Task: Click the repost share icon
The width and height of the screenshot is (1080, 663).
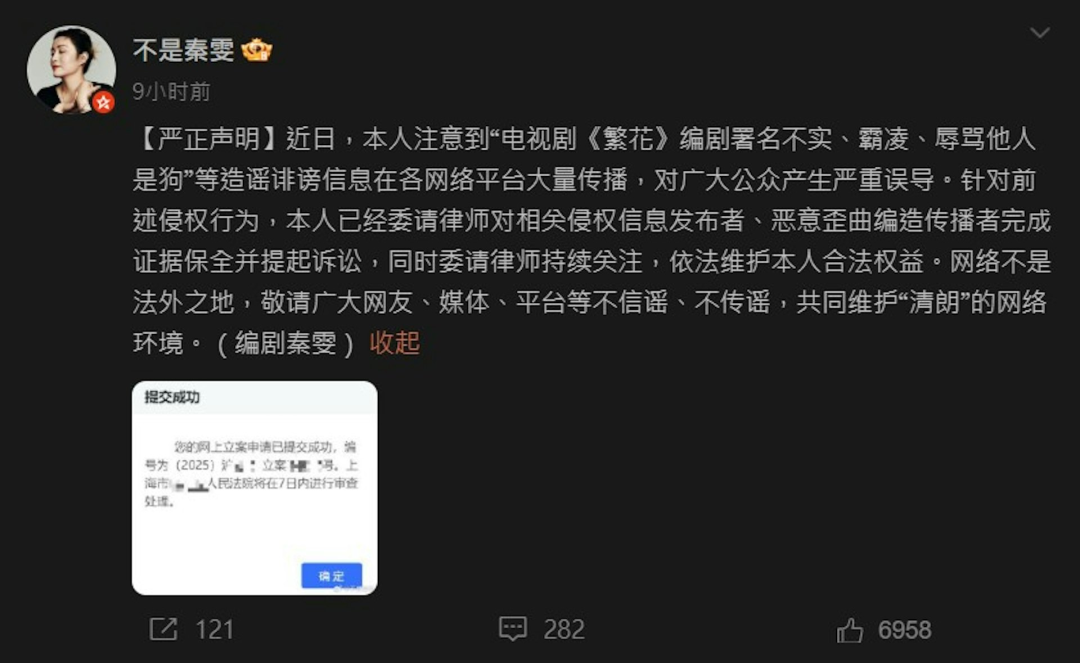Action: [x=164, y=629]
